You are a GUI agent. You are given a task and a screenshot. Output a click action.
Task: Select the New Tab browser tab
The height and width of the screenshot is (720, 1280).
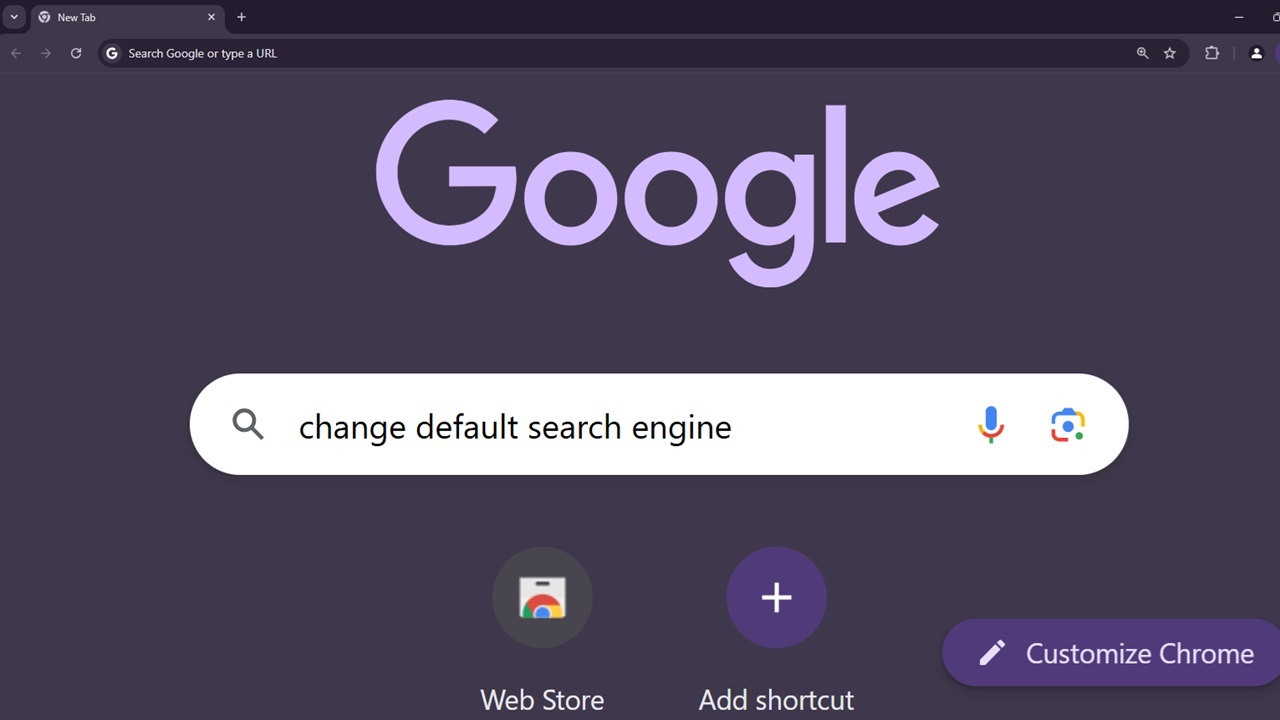point(120,17)
